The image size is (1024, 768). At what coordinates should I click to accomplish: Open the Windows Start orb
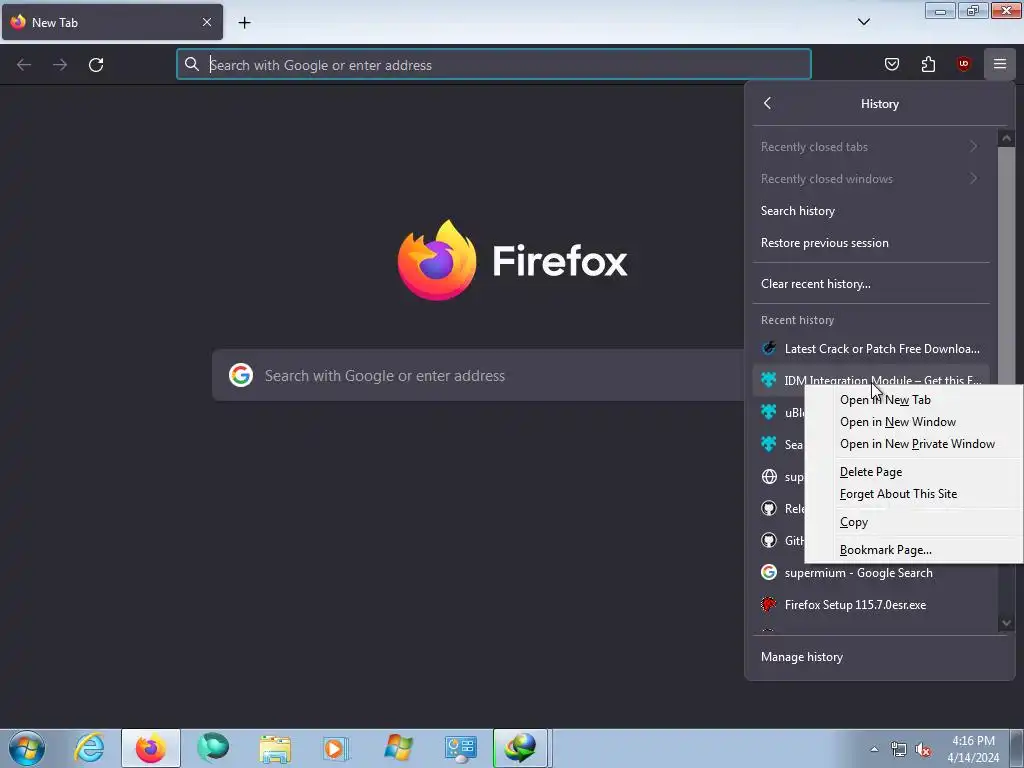27,748
